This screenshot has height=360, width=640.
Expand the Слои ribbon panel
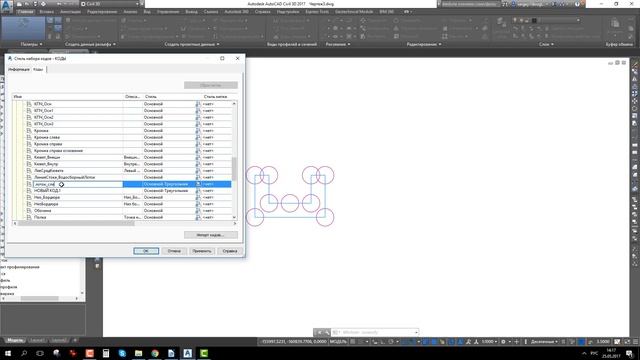coord(546,44)
